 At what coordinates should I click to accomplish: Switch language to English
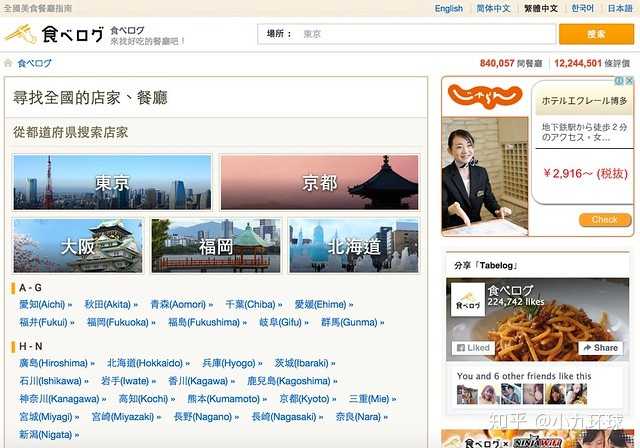(449, 9)
